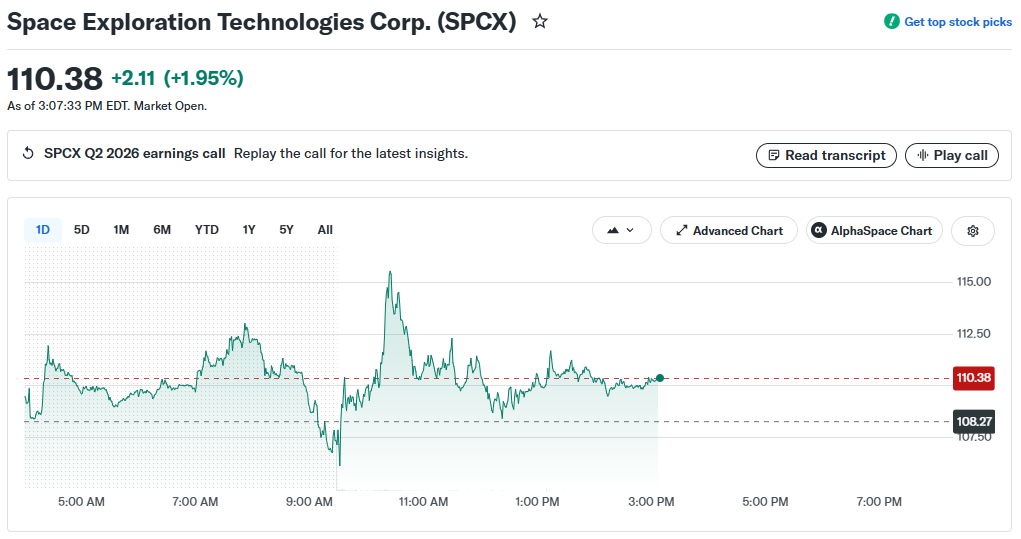The height and width of the screenshot is (539, 1021).
Task: Open the Read transcript button
Action: (x=826, y=156)
